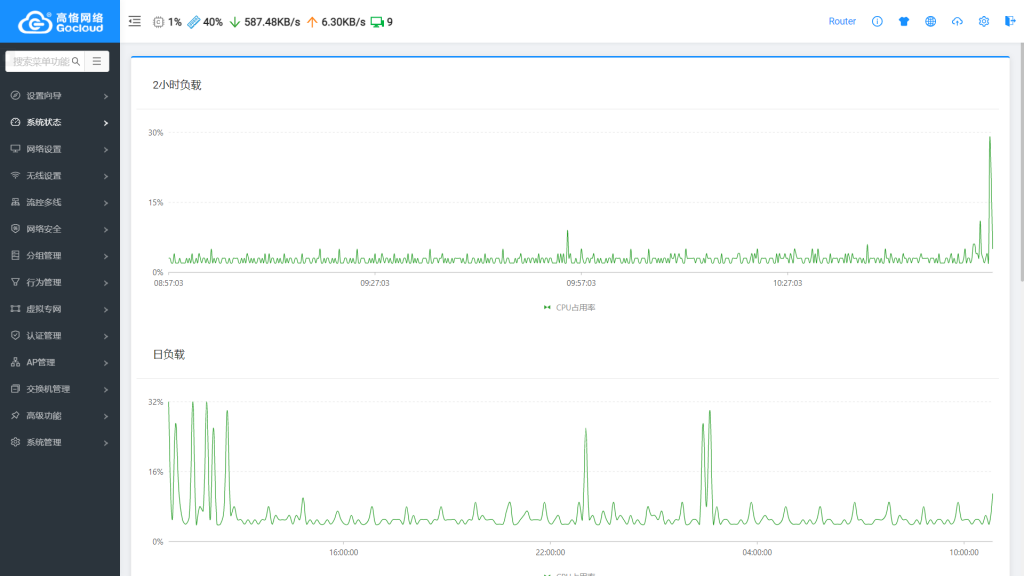The width and height of the screenshot is (1024, 576).
Task: Click the AP管理 nodes icon
Action: tap(15, 362)
